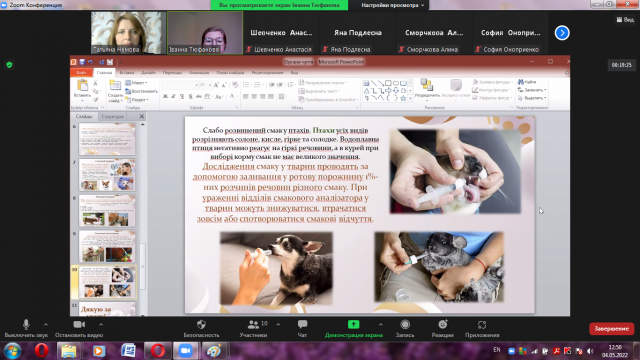Open the Section dropdown in Slides group

(x=137, y=99)
